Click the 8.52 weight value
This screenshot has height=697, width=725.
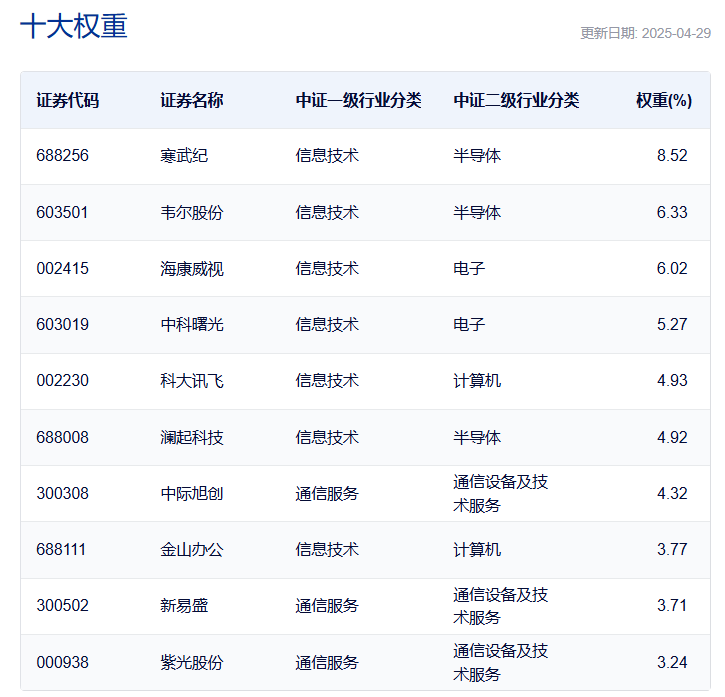tap(672, 156)
